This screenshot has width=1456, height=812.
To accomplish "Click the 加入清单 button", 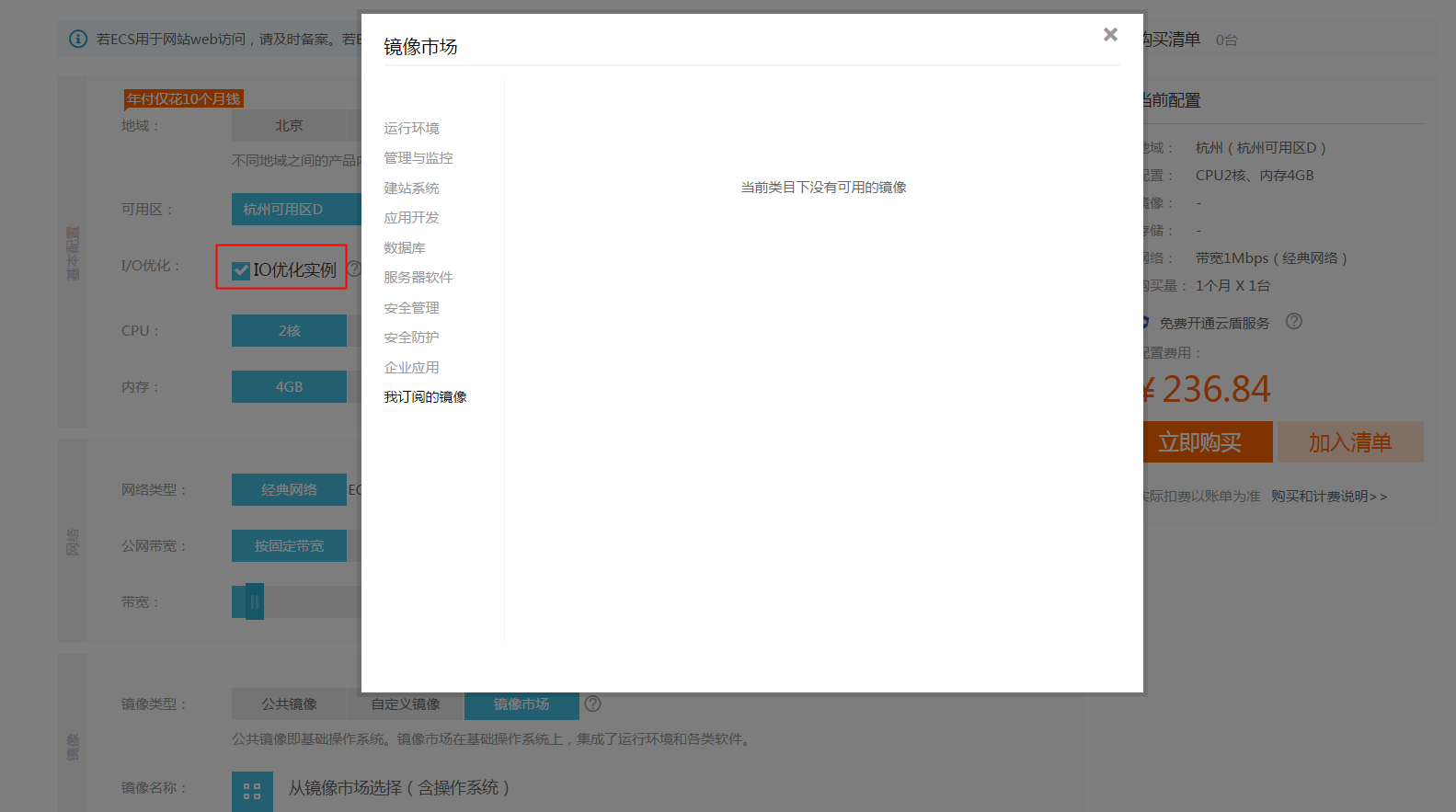I will click(x=1349, y=442).
